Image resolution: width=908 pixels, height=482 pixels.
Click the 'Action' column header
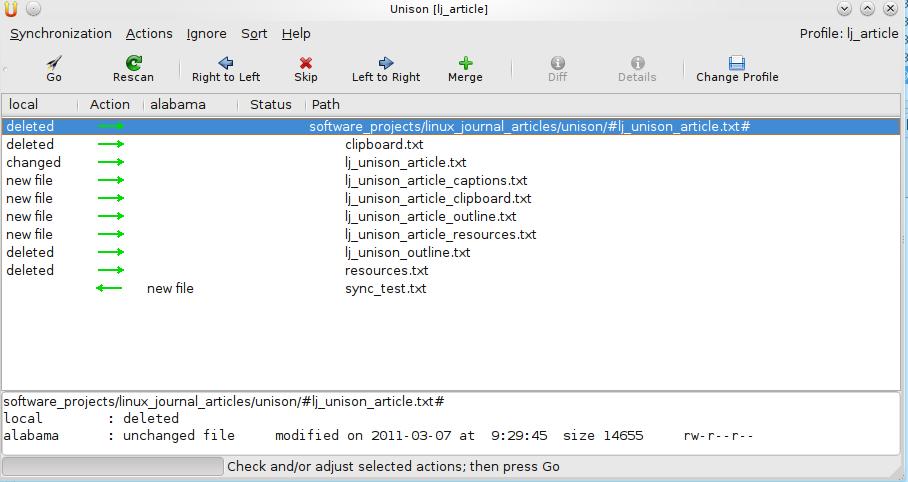click(x=110, y=104)
